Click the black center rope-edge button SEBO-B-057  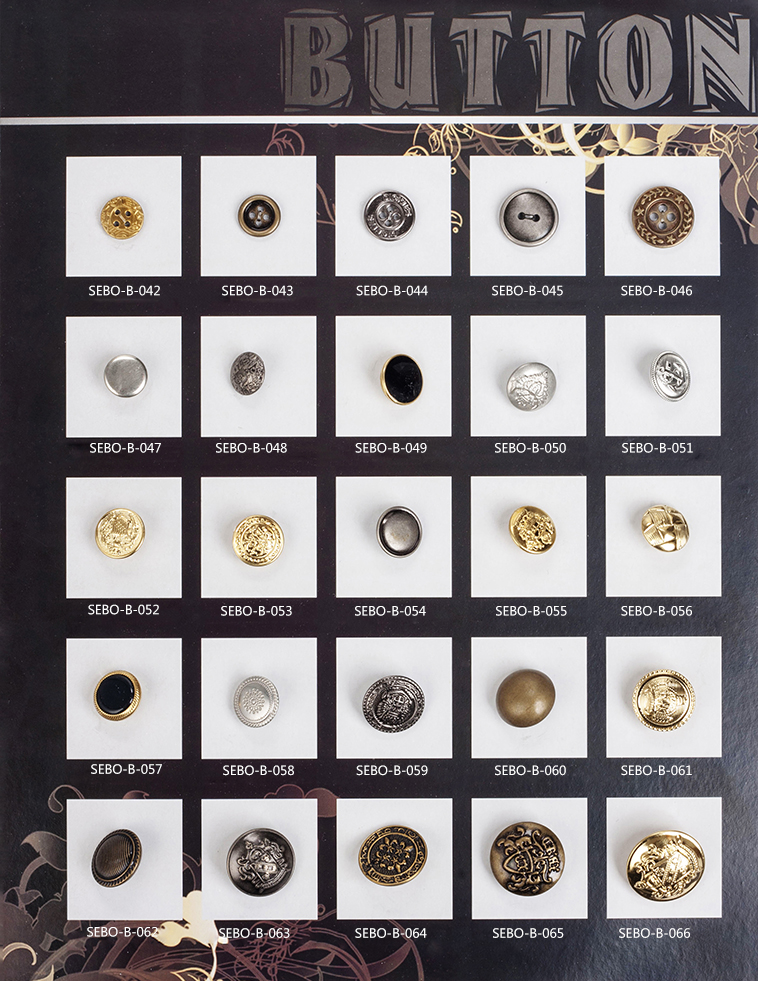coord(117,695)
